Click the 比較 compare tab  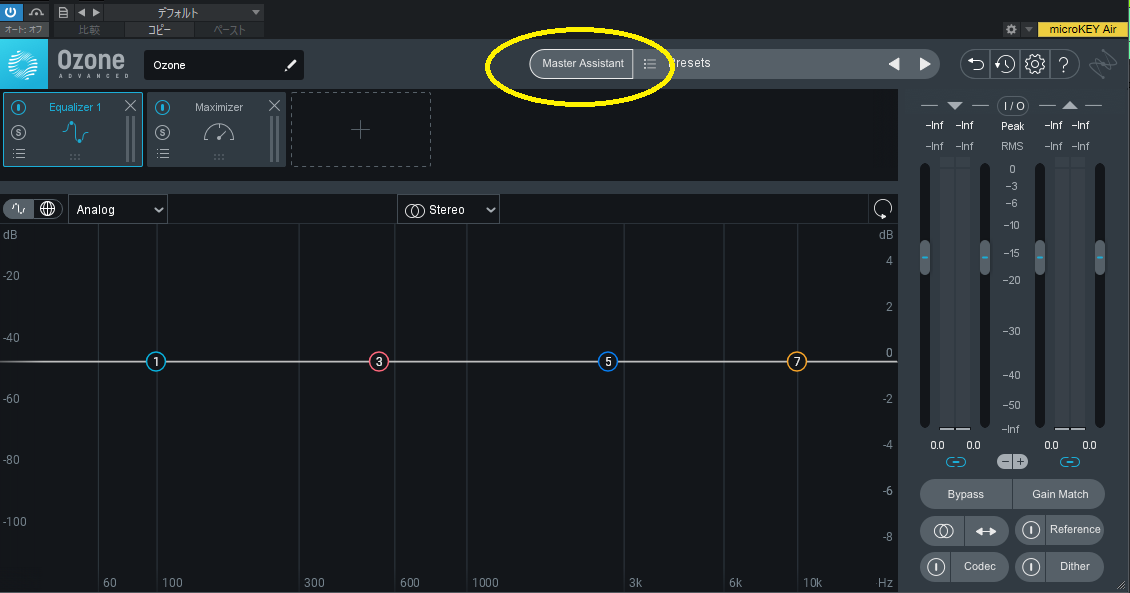pyautogui.click(x=89, y=30)
